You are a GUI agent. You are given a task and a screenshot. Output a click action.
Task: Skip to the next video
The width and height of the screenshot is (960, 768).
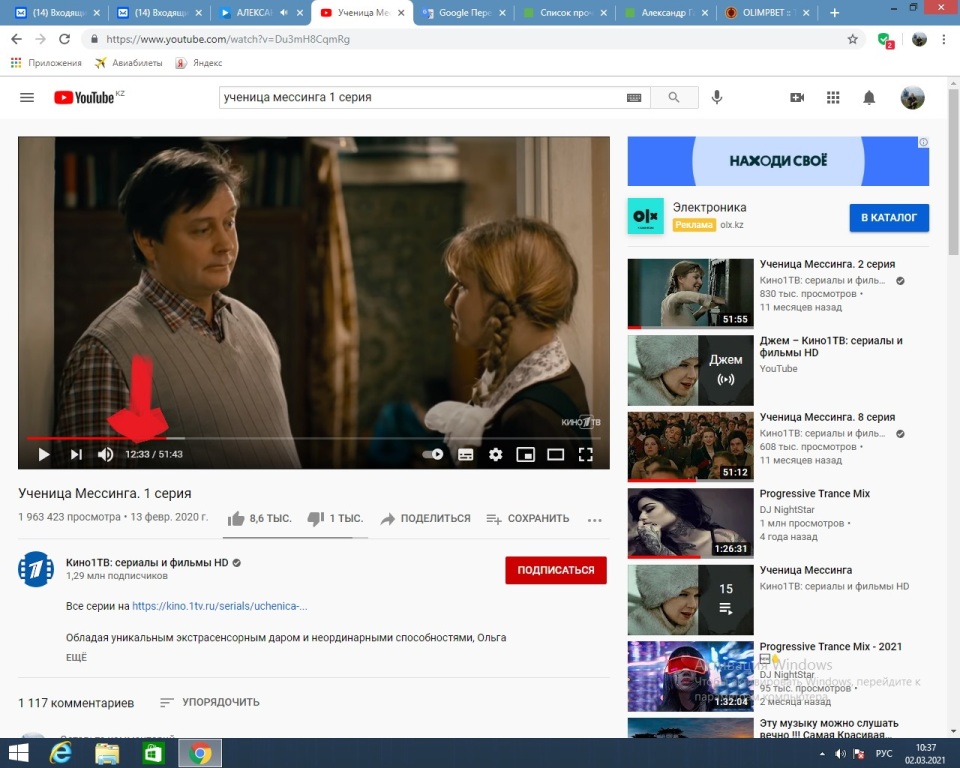(76, 454)
